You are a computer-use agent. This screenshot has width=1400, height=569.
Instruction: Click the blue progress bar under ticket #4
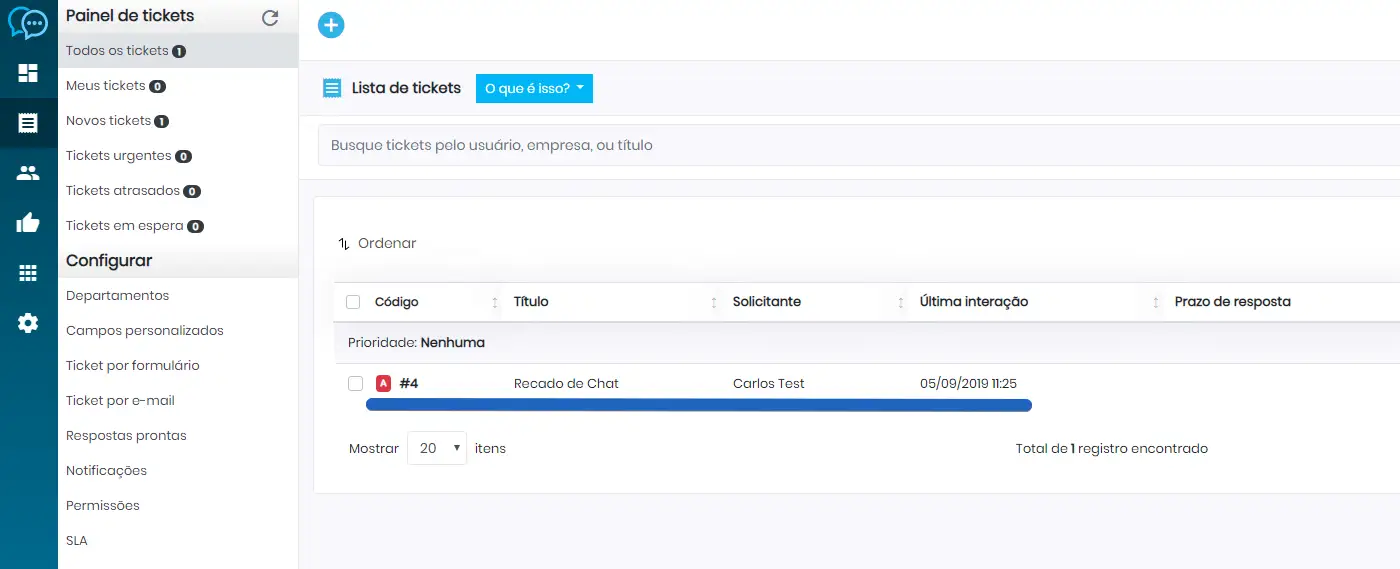tap(698, 405)
